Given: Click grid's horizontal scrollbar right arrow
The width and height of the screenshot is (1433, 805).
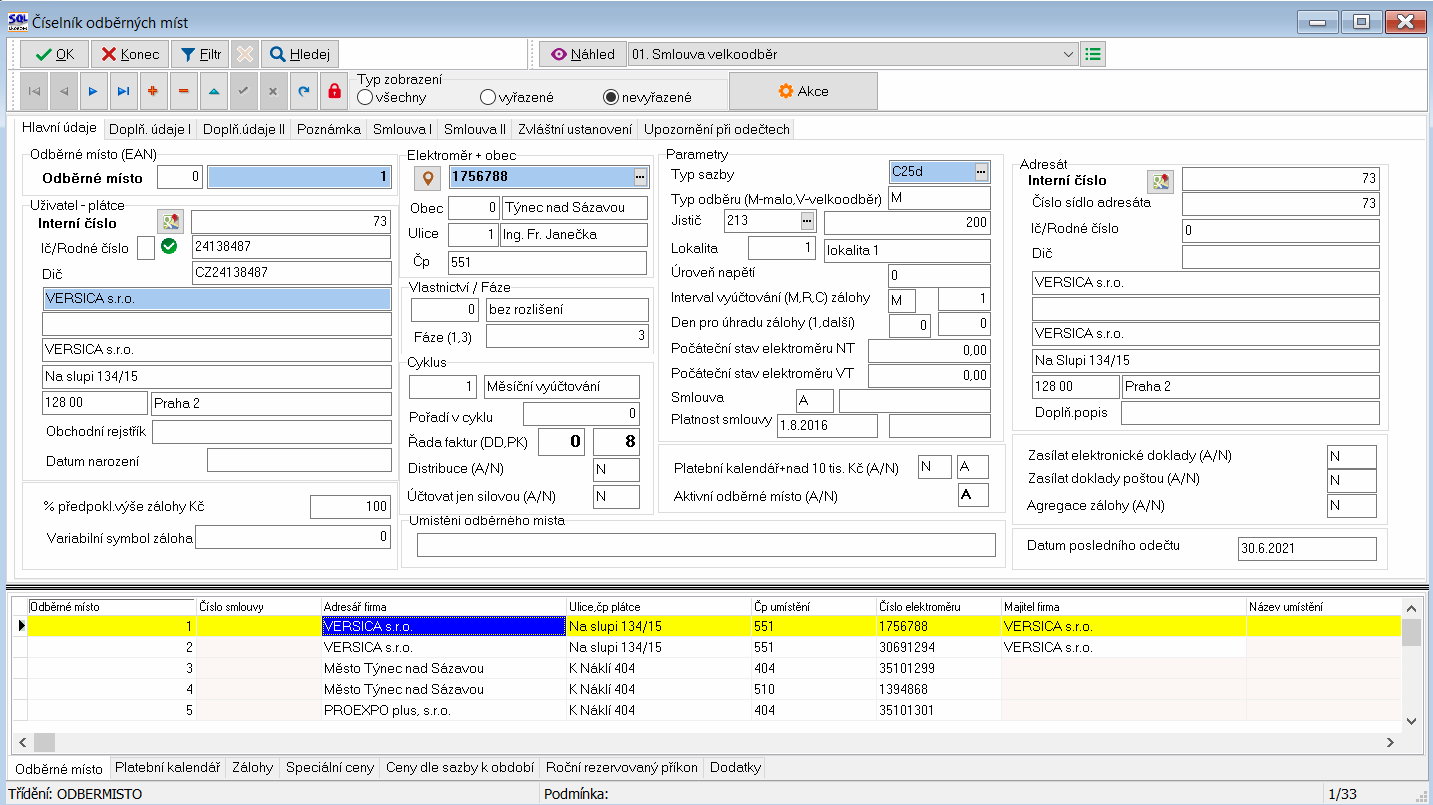Looking at the screenshot, I should tap(1389, 742).
